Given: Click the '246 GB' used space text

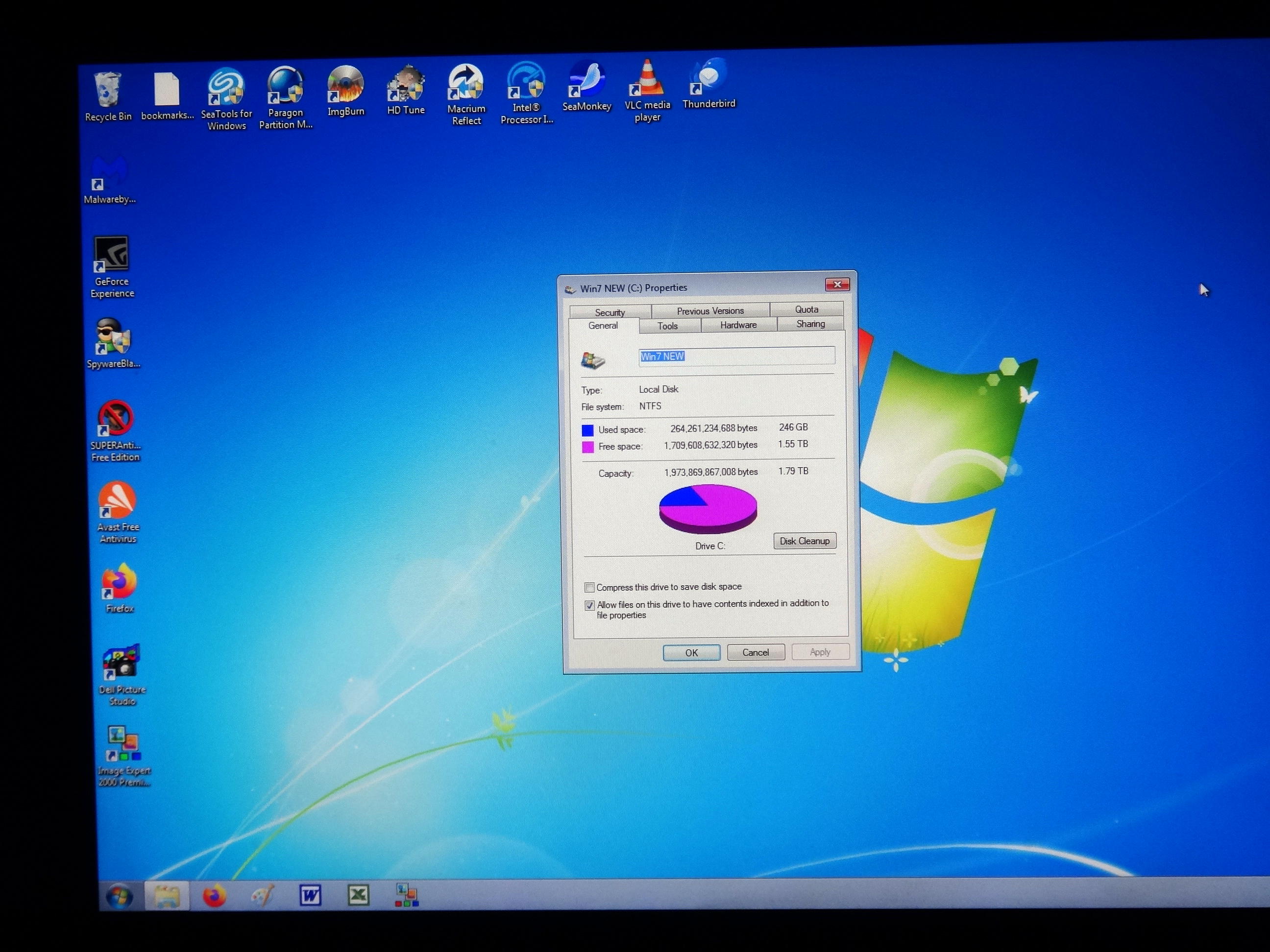Looking at the screenshot, I should (793, 427).
